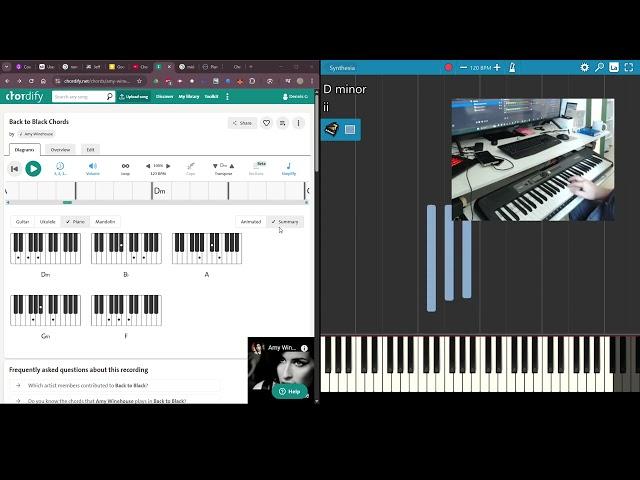Click the red record button in Synthesia
The image size is (640, 480).
coord(448,67)
